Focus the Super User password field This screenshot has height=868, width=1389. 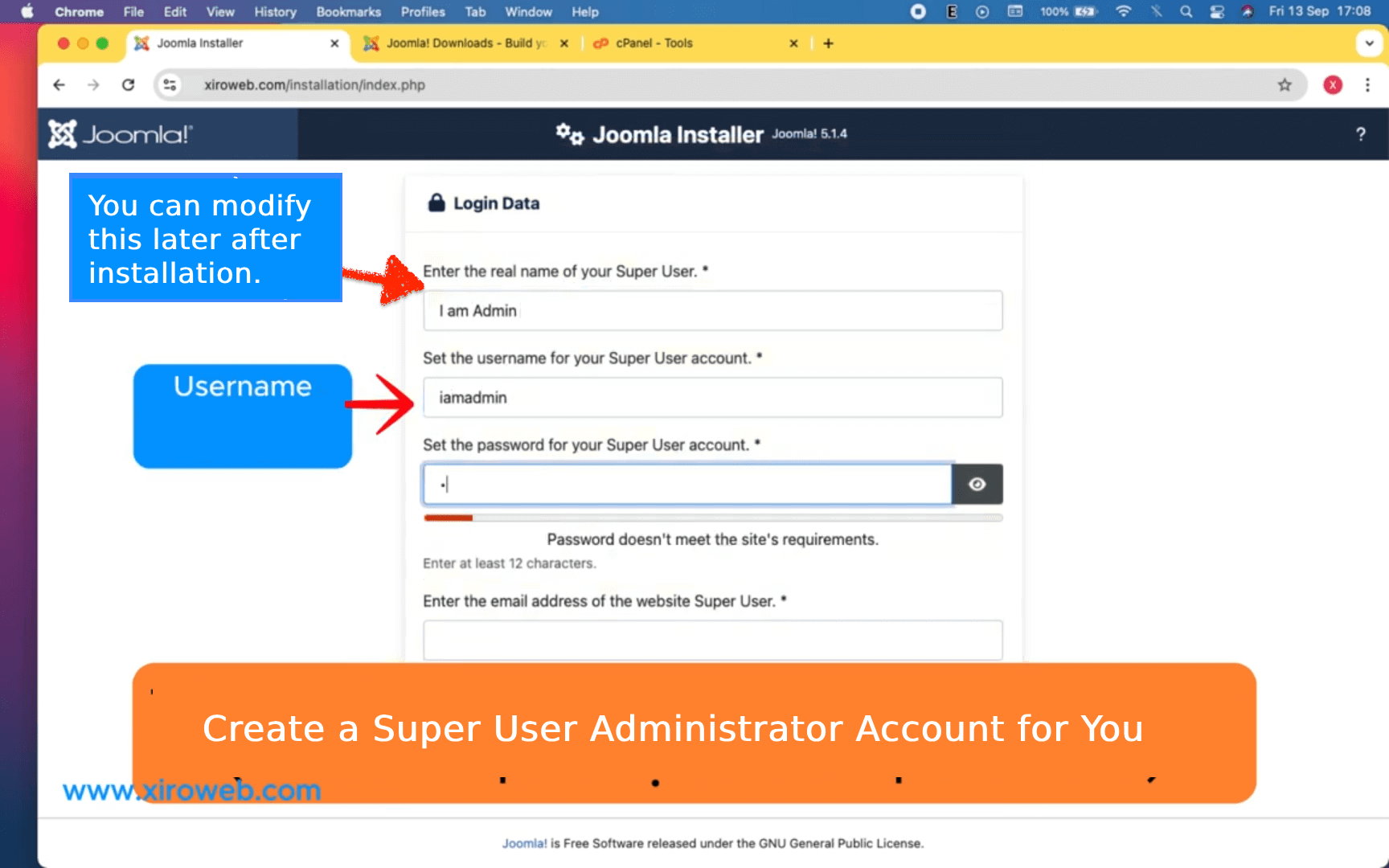pyautogui.click(x=687, y=484)
